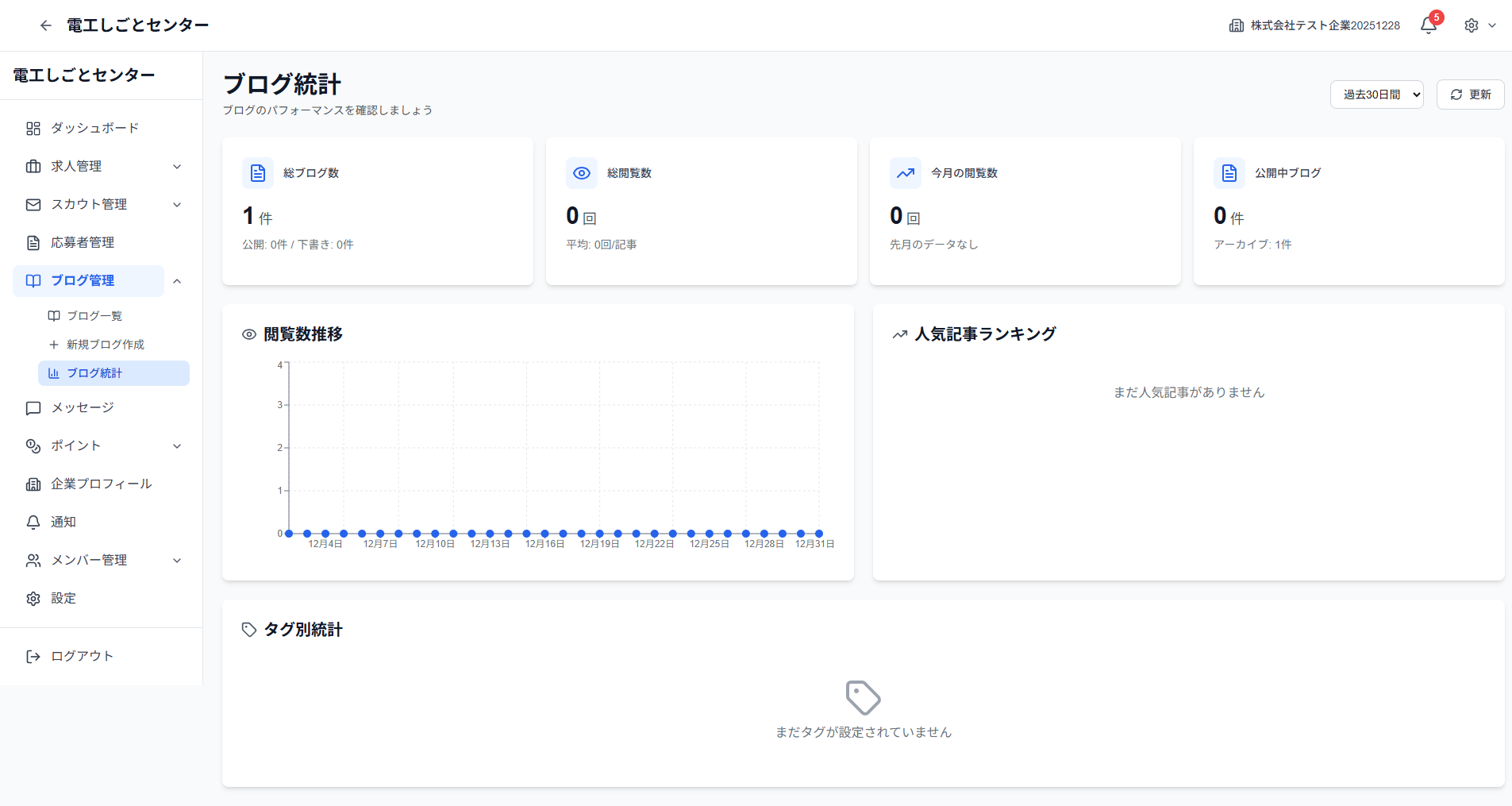Open the settings gear in top bar

pyautogui.click(x=1472, y=25)
